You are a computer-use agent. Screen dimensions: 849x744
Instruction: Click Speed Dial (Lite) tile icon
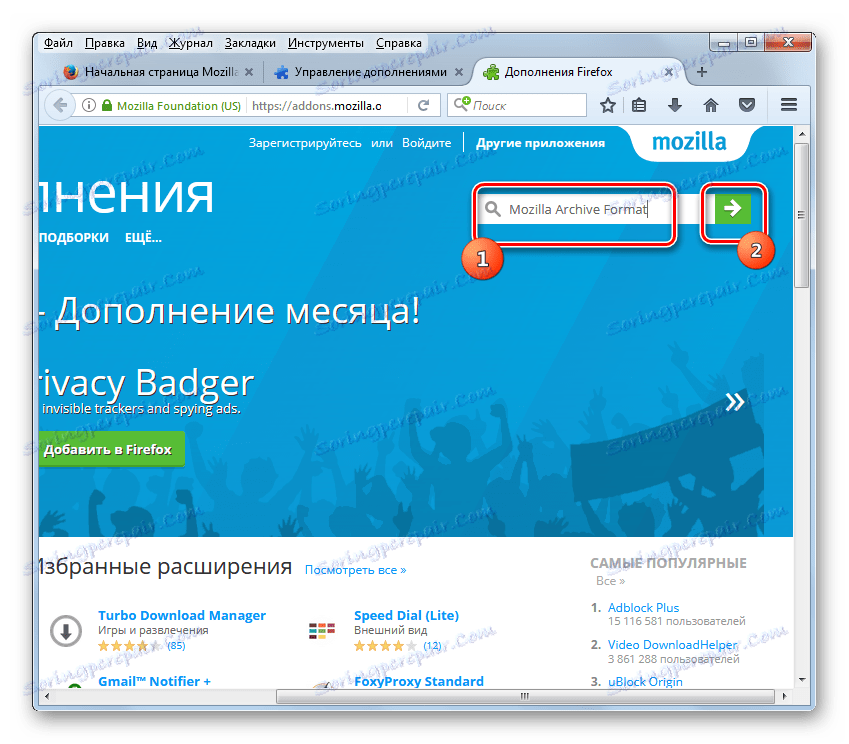click(322, 631)
